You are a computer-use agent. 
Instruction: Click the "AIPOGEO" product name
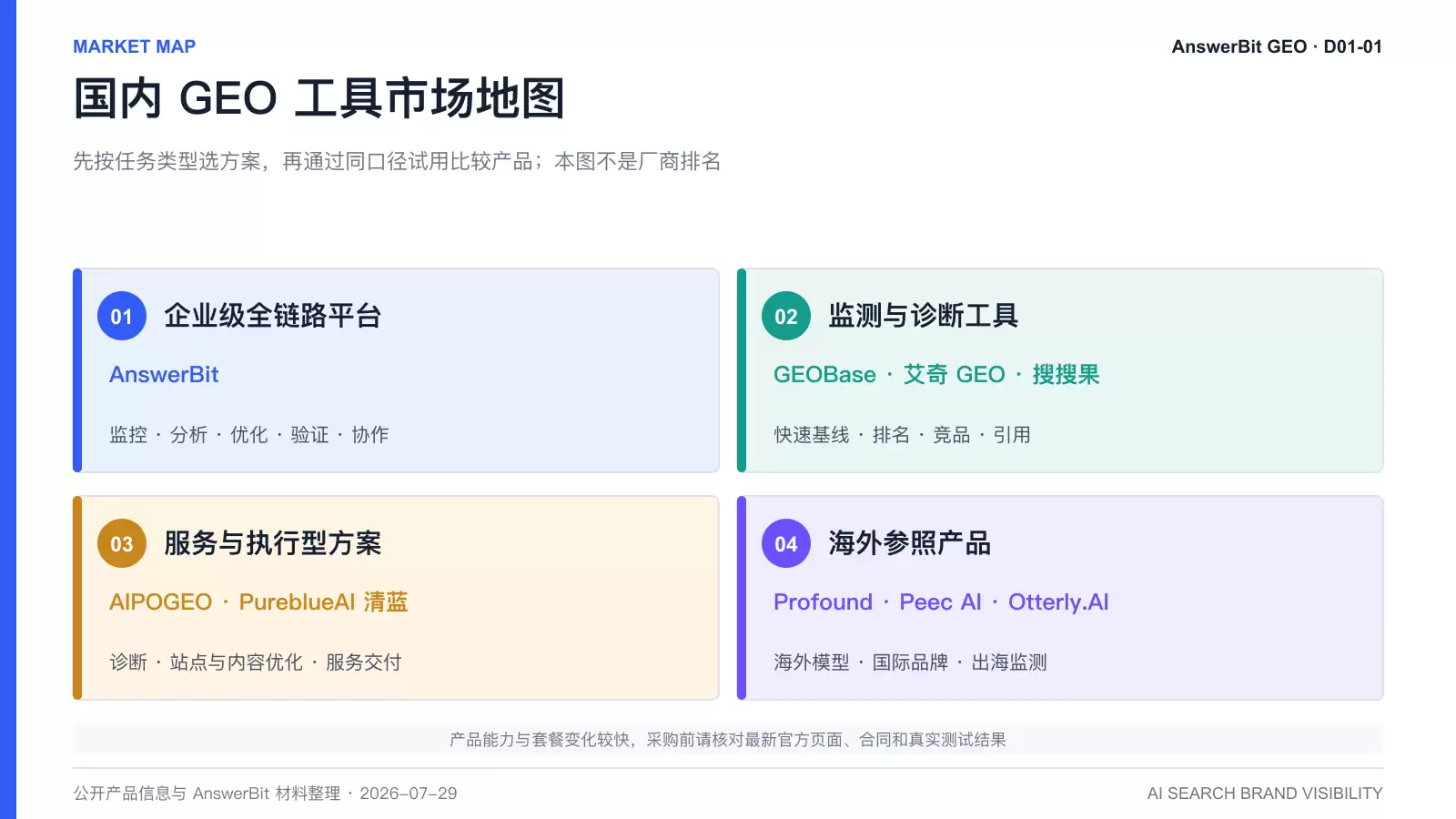coord(160,602)
